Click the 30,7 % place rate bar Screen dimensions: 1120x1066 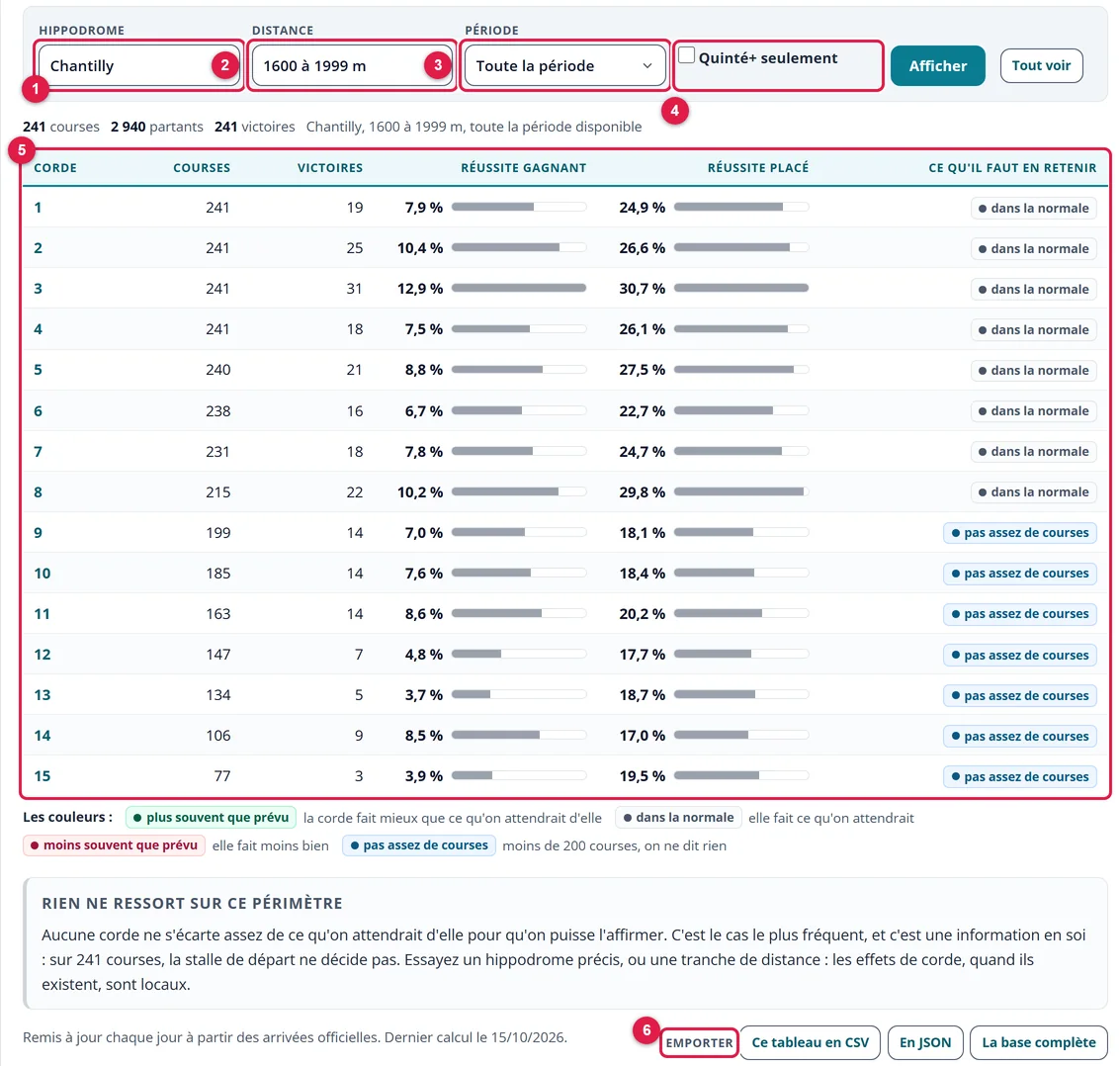741,288
